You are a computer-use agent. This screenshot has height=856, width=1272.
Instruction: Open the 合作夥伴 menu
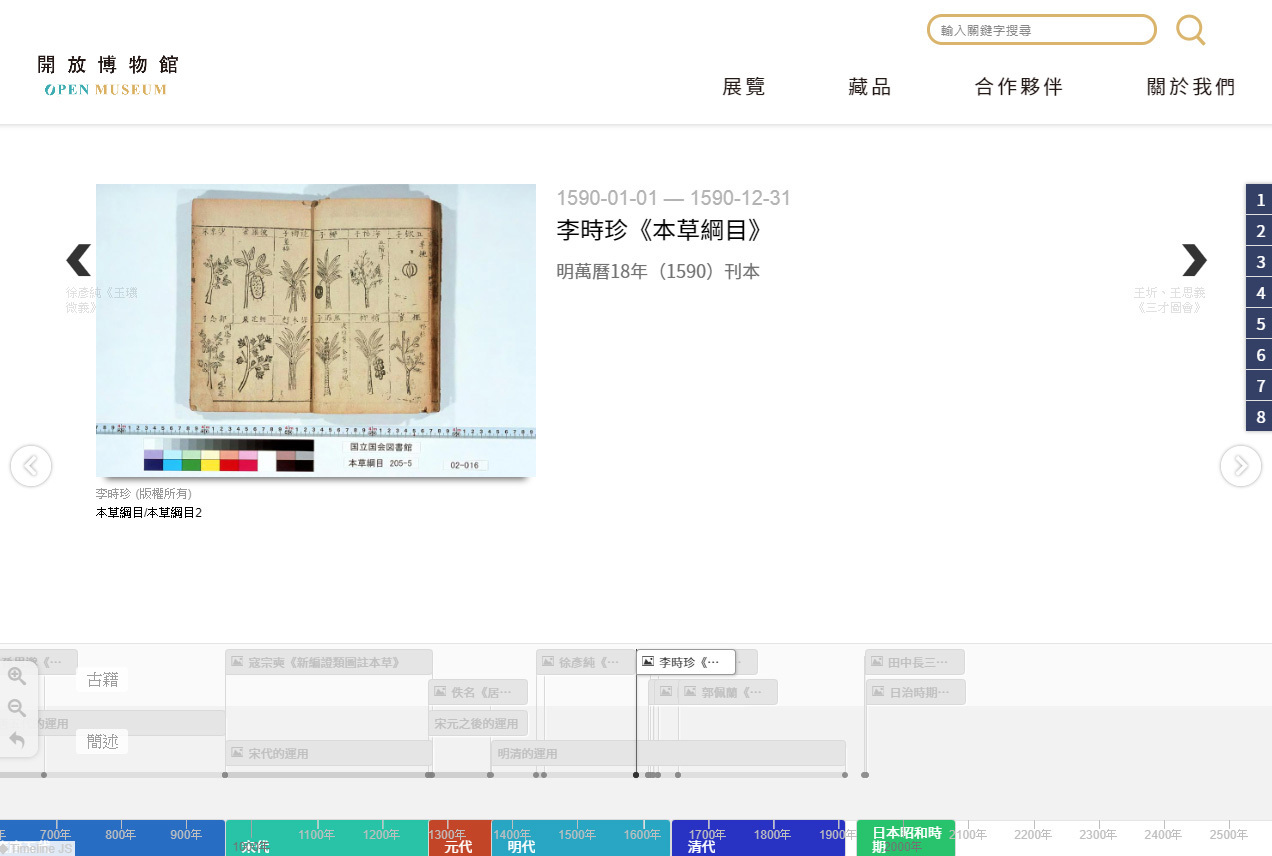pos(1019,87)
